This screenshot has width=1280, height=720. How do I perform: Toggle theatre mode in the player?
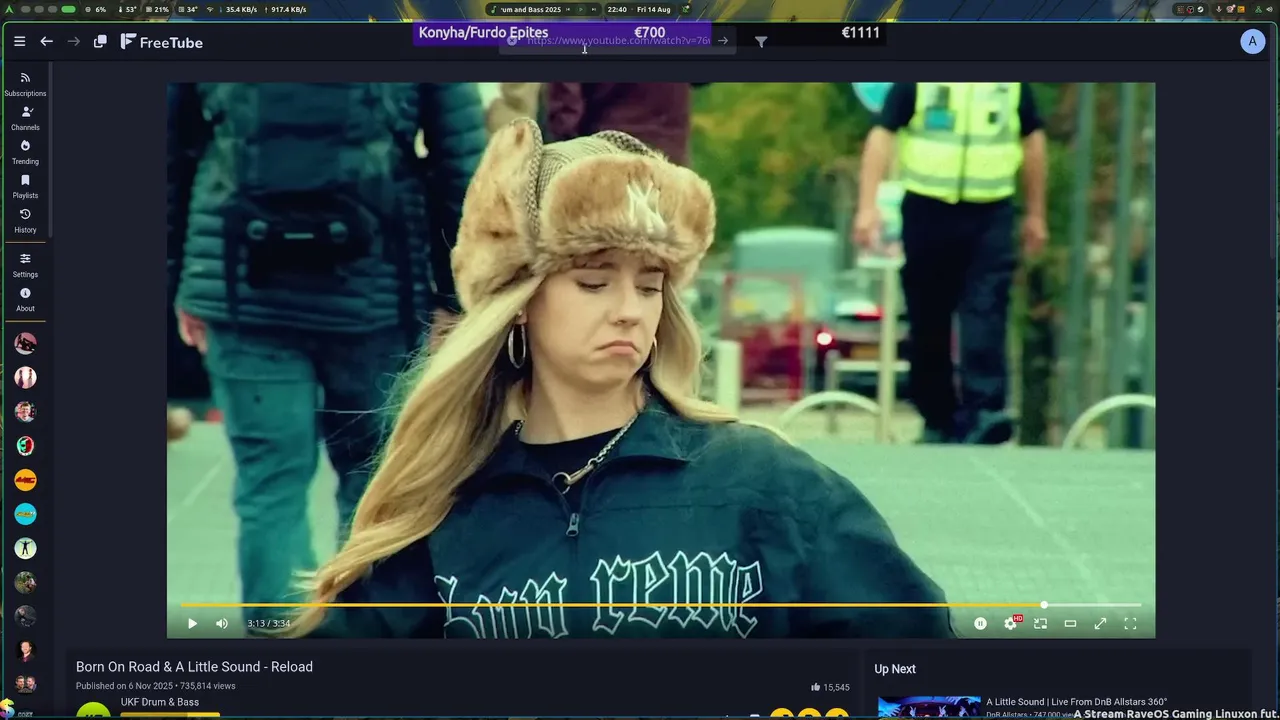click(1070, 624)
